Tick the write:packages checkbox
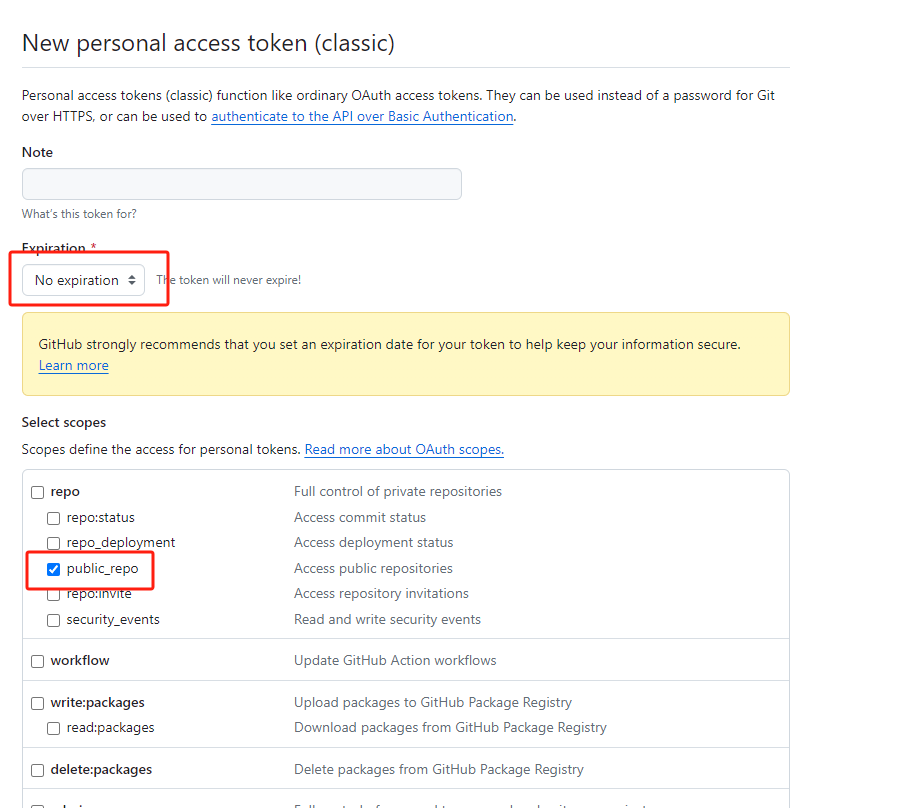This screenshot has height=808, width=917. pyautogui.click(x=38, y=703)
